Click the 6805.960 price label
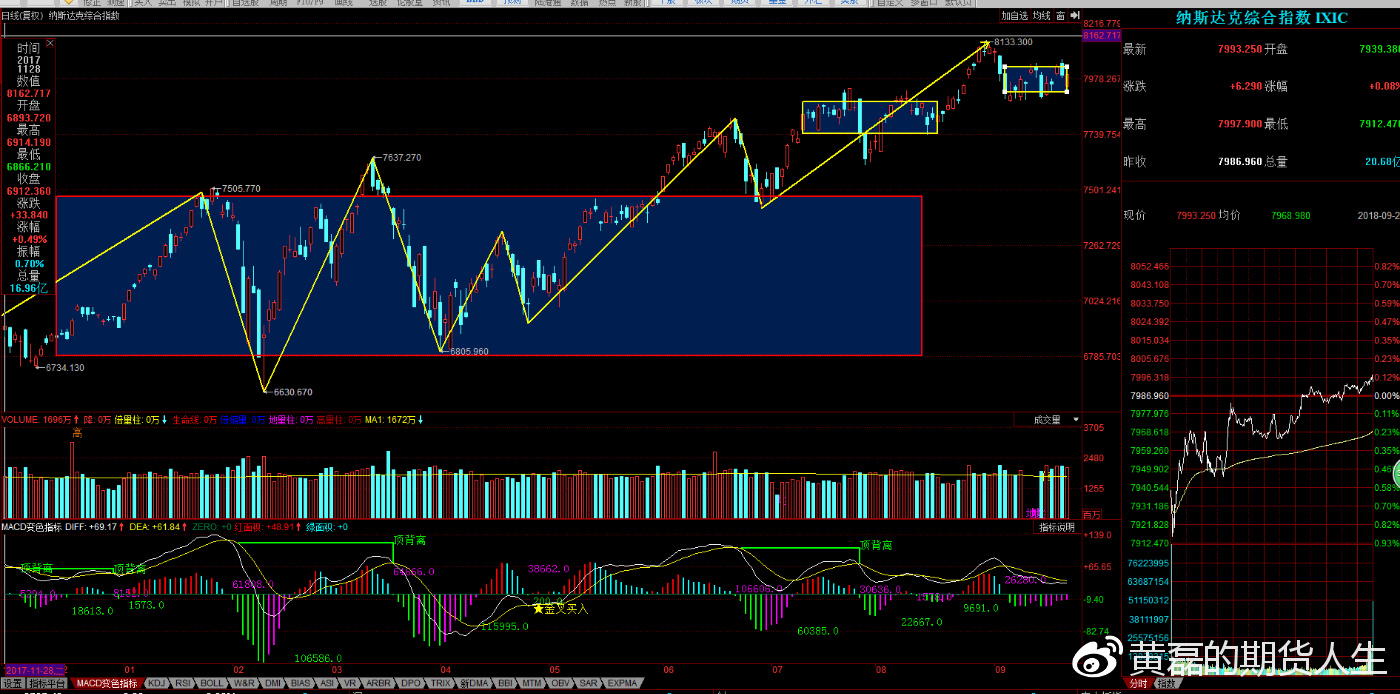The width and height of the screenshot is (1400, 694). [x=468, y=352]
